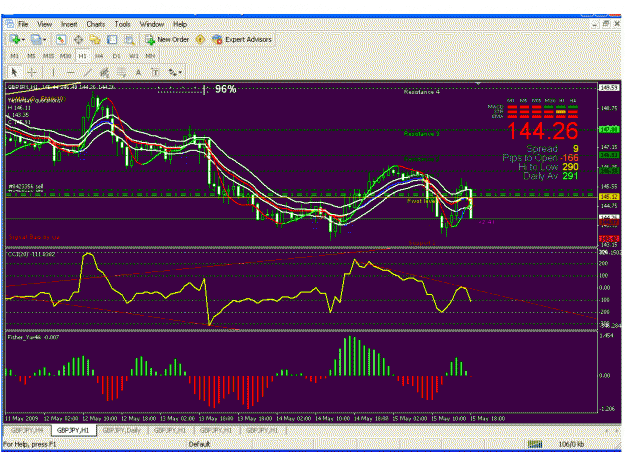Click the #8423356 sell order label
The image size is (625, 452).
click(26, 187)
